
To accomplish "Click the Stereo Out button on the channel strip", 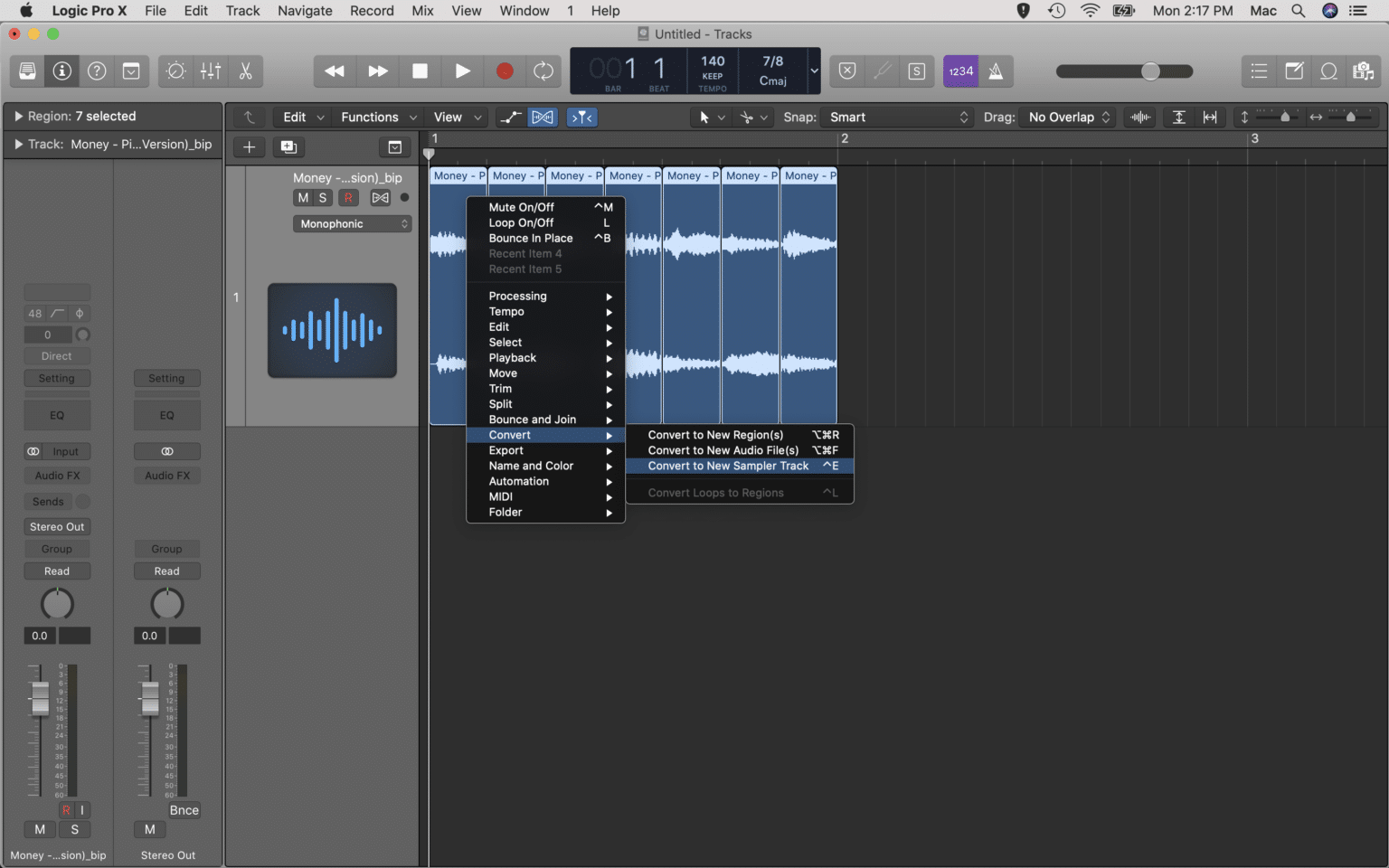I will click(57, 526).
